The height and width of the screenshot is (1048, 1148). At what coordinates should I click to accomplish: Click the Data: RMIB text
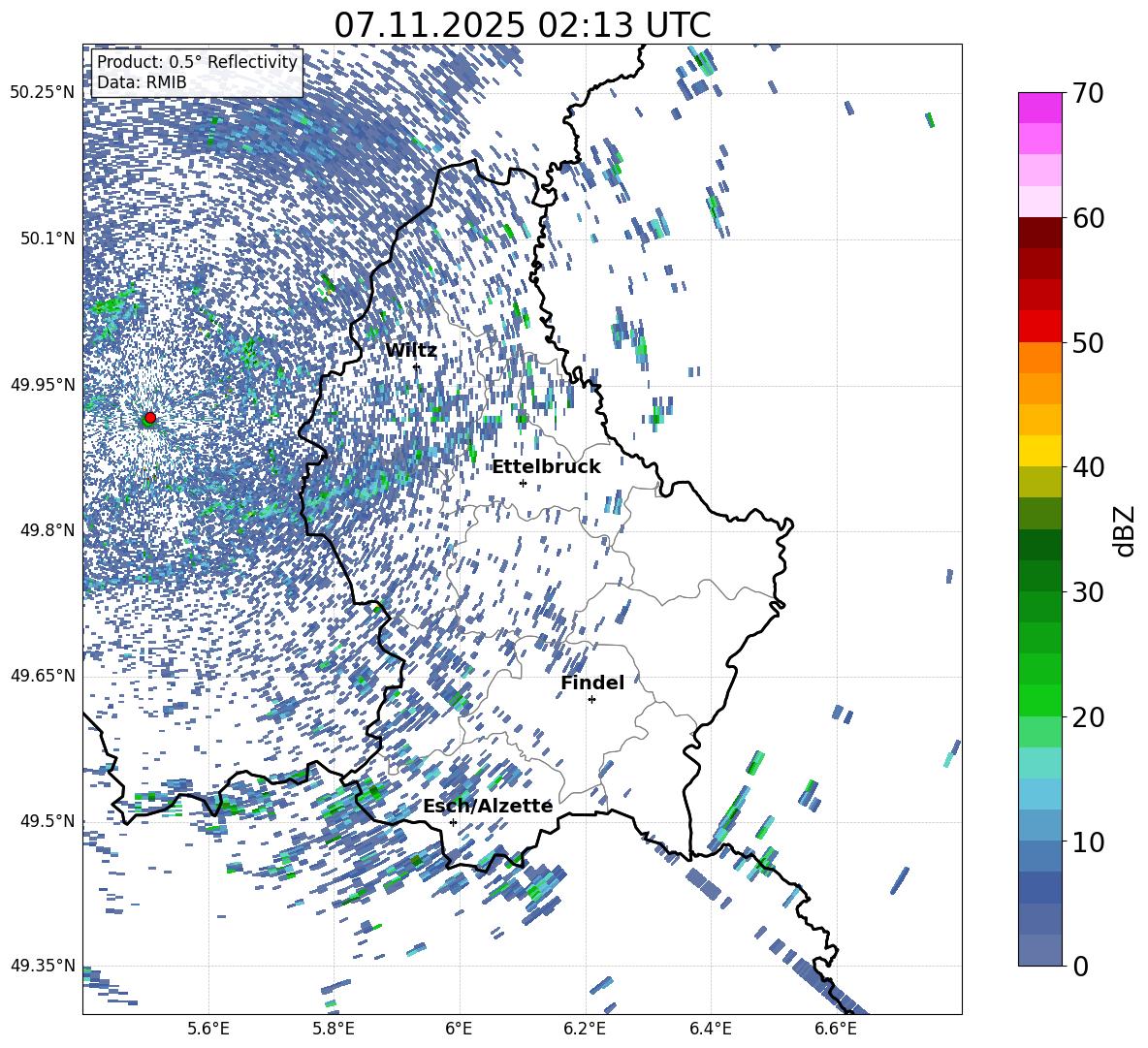(x=142, y=82)
